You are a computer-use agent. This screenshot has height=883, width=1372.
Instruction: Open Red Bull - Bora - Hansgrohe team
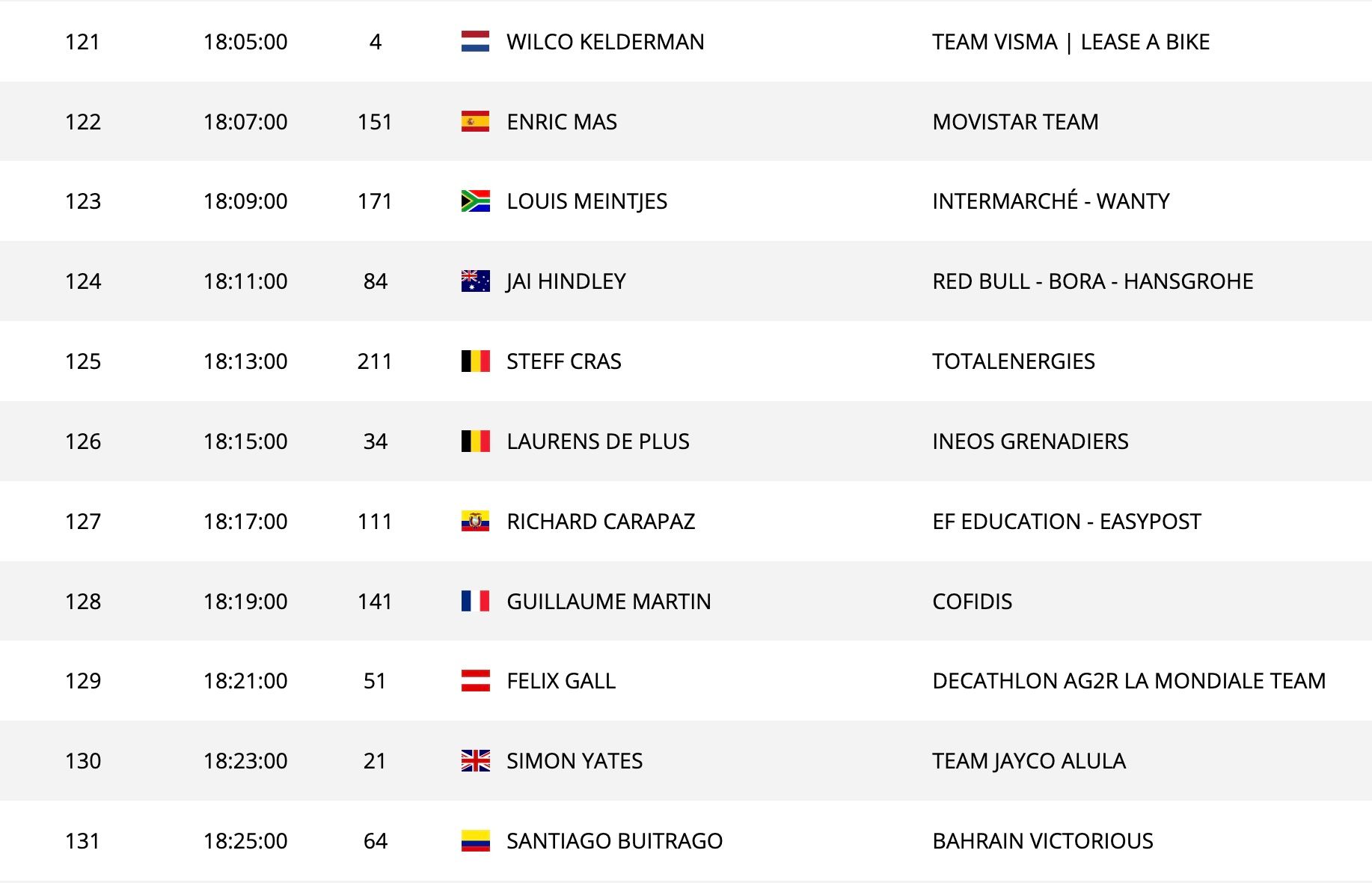coord(1092,281)
